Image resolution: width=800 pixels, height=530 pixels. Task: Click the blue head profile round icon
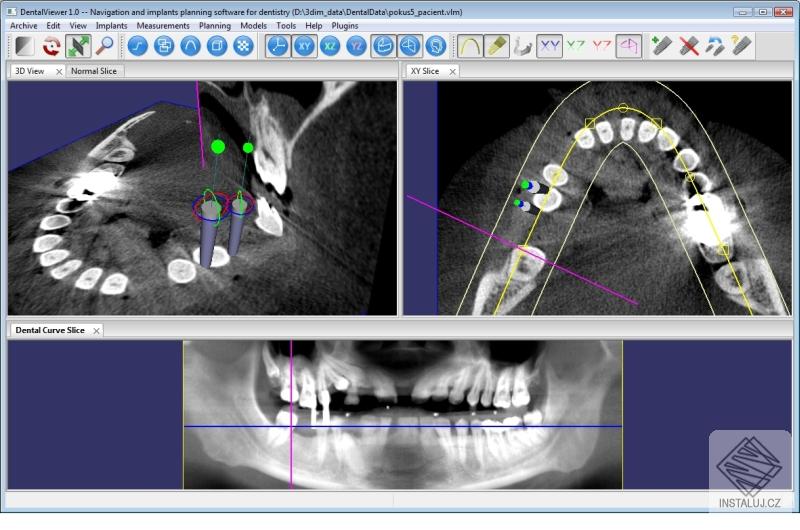coord(436,46)
